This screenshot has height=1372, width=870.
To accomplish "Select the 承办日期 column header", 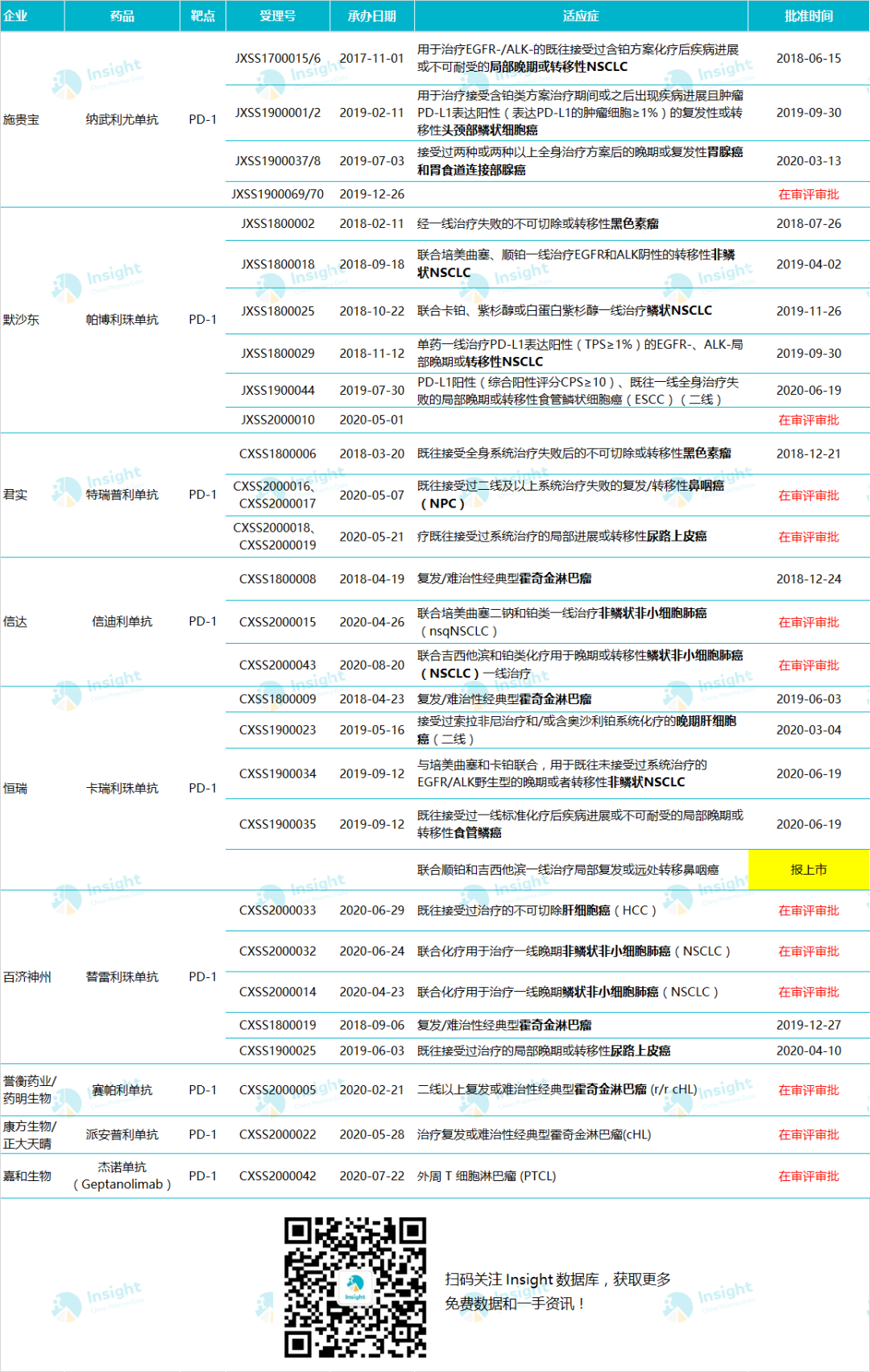I will [372, 15].
